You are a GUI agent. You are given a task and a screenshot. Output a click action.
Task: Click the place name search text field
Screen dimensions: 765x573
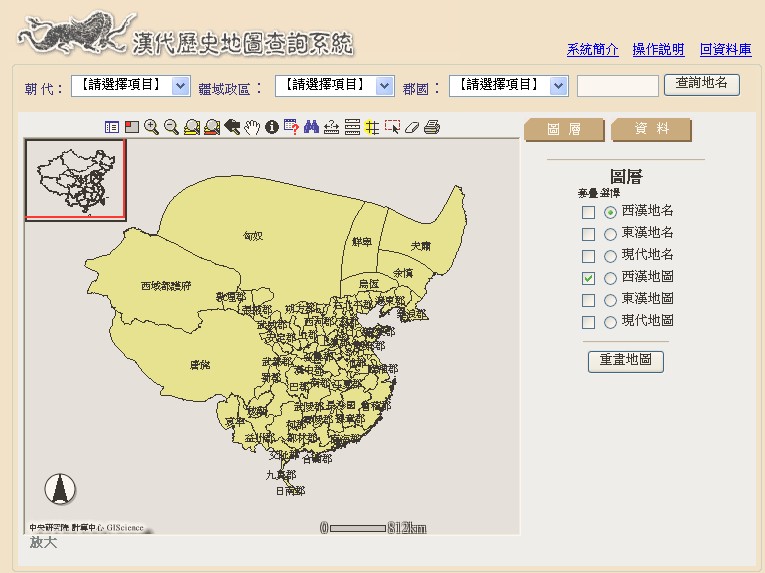point(617,86)
